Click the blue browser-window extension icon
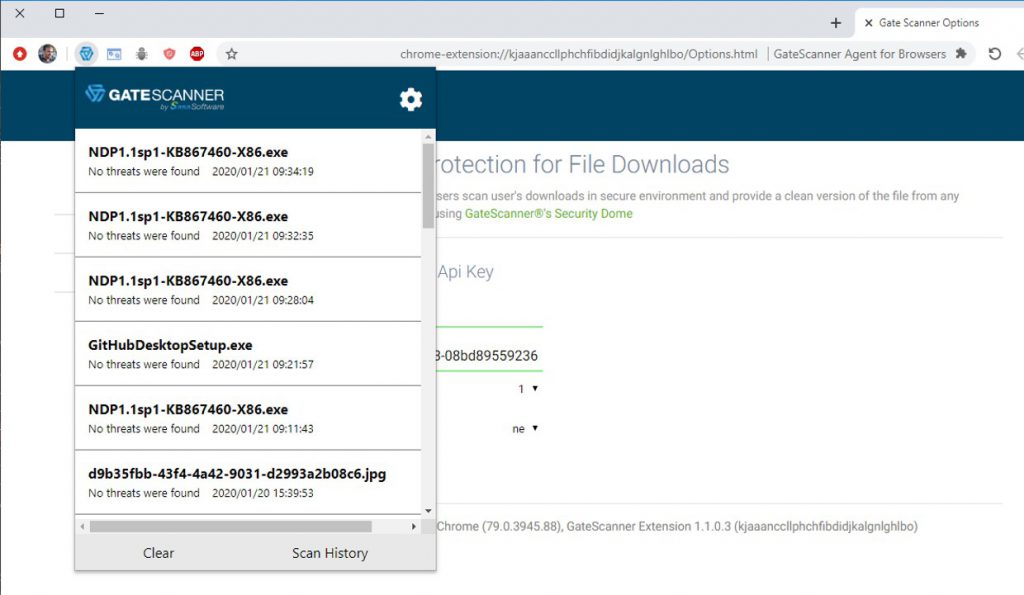1024x595 pixels. (x=114, y=54)
